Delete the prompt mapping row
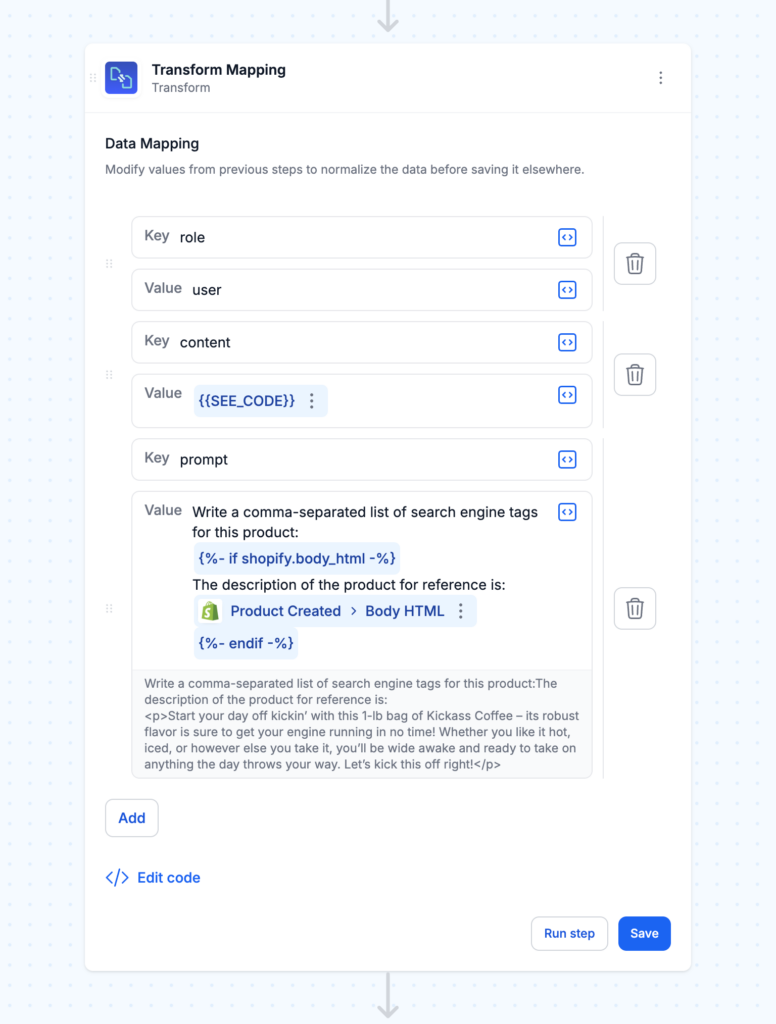Image resolution: width=776 pixels, height=1024 pixels. click(634, 608)
